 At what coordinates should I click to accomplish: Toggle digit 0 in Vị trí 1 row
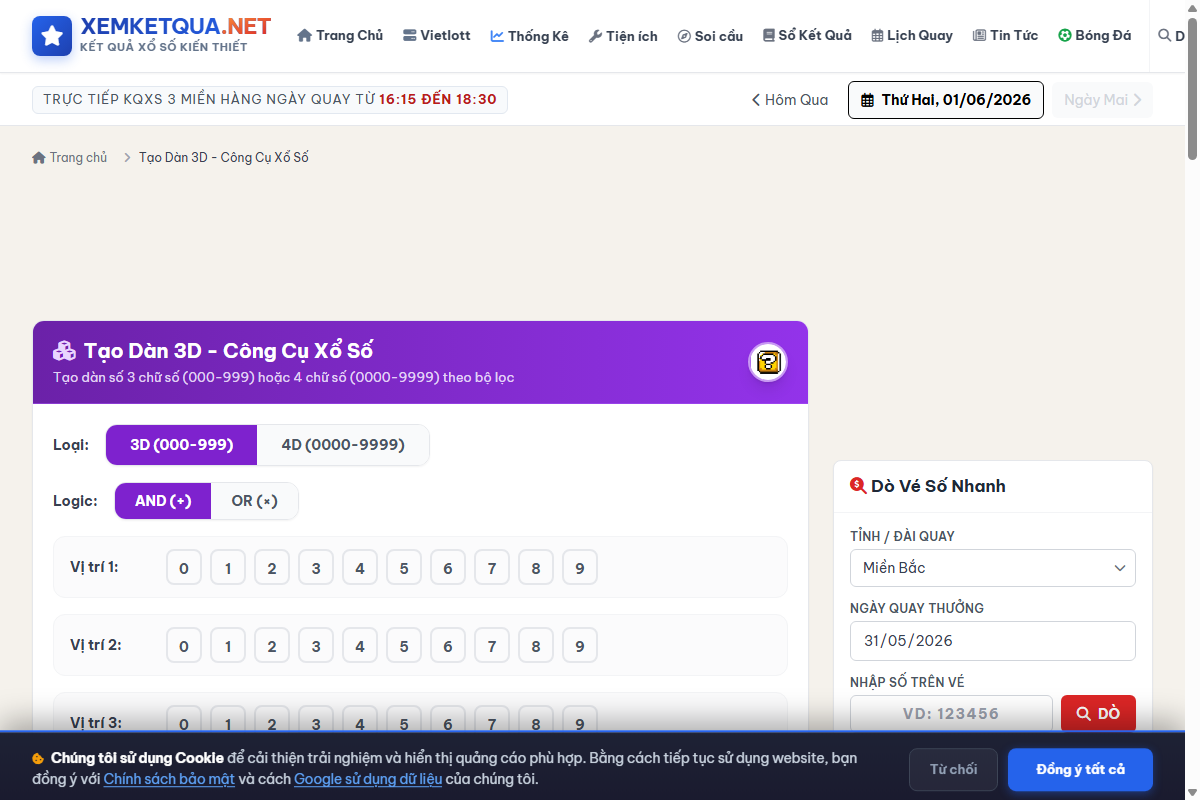(x=184, y=568)
